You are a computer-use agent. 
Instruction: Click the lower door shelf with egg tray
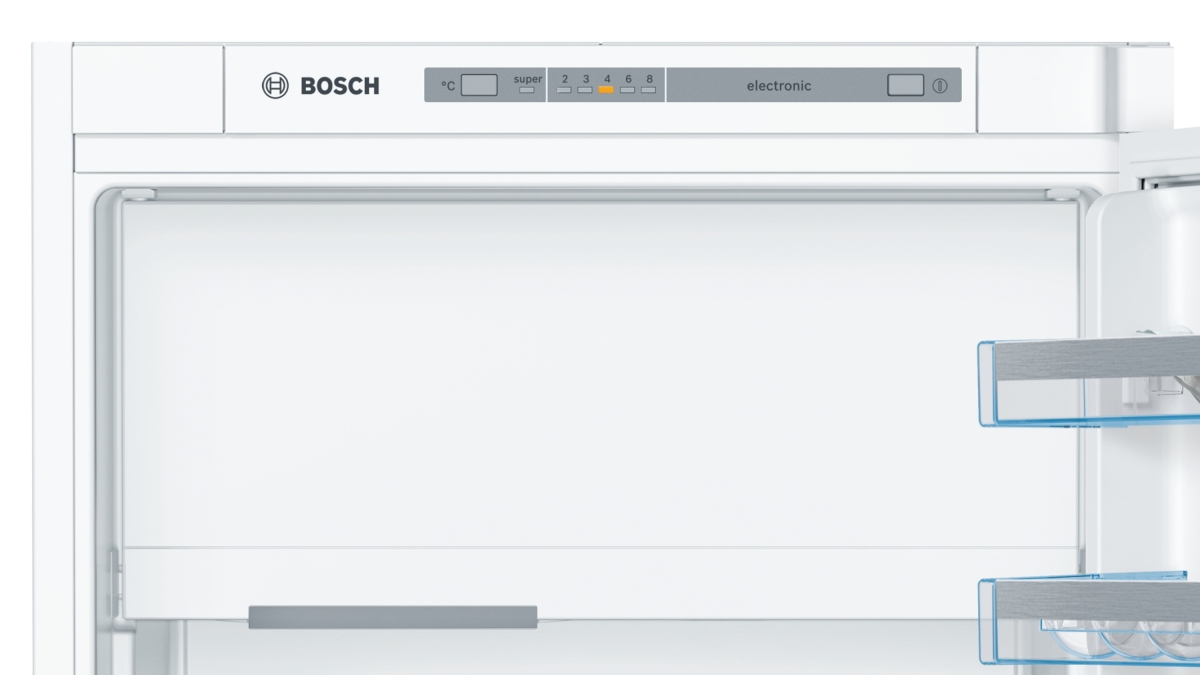click(x=1089, y=618)
